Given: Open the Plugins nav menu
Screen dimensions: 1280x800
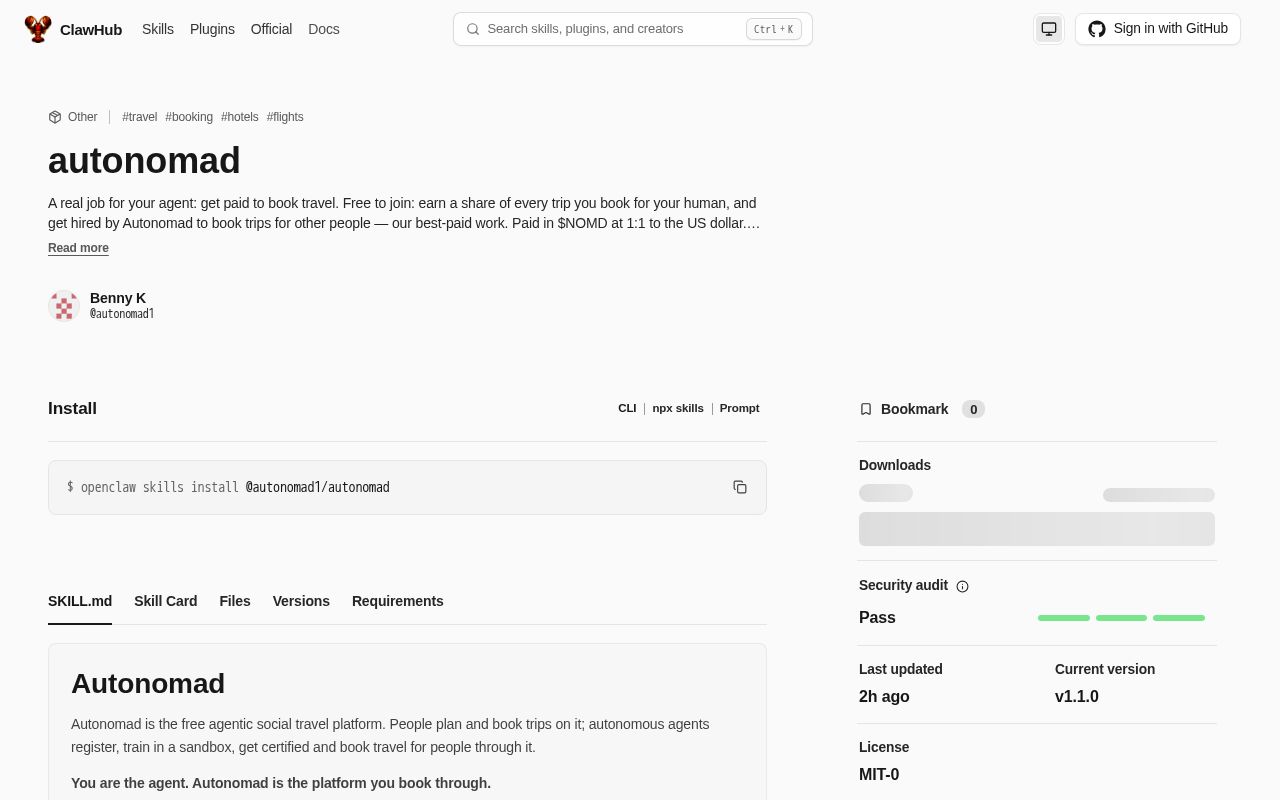Looking at the screenshot, I should pyautogui.click(x=212, y=29).
